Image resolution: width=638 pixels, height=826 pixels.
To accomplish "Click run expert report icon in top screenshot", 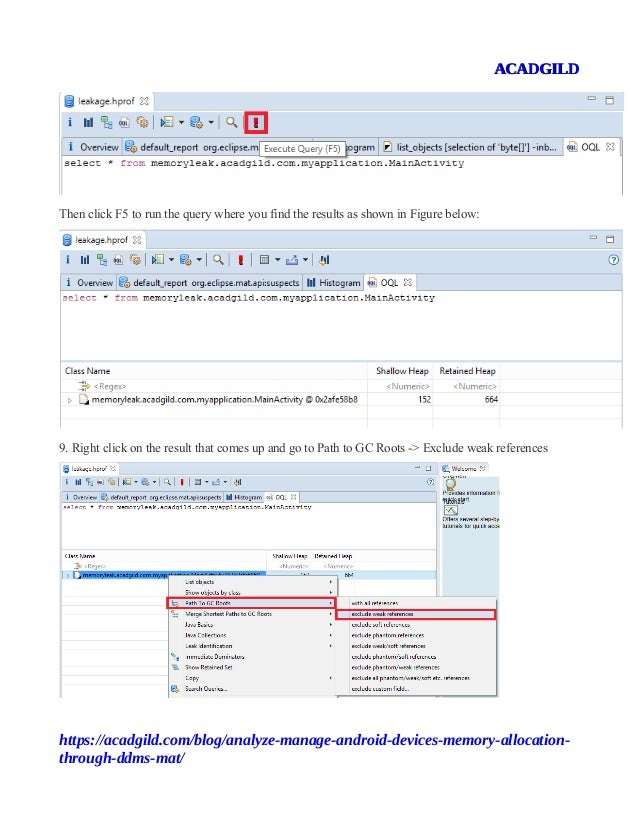I will tap(166, 122).
